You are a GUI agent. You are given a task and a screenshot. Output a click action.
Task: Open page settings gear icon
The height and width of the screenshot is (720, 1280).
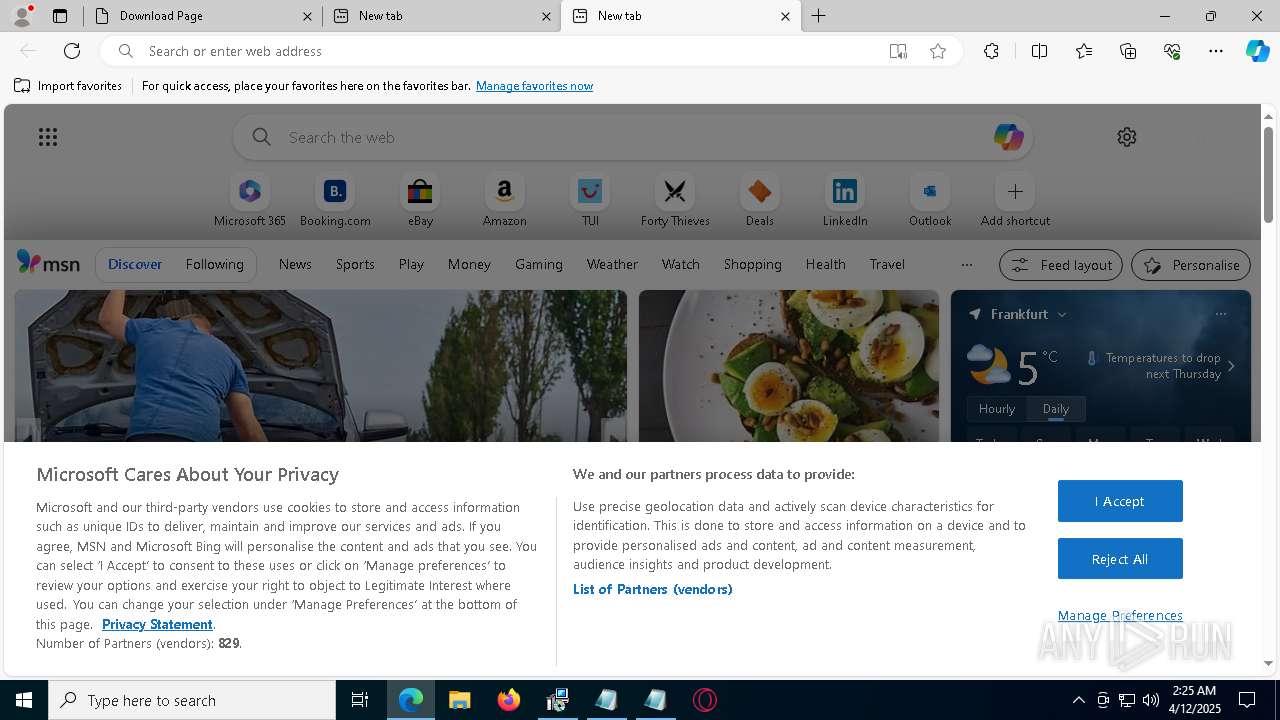click(x=1127, y=137)
